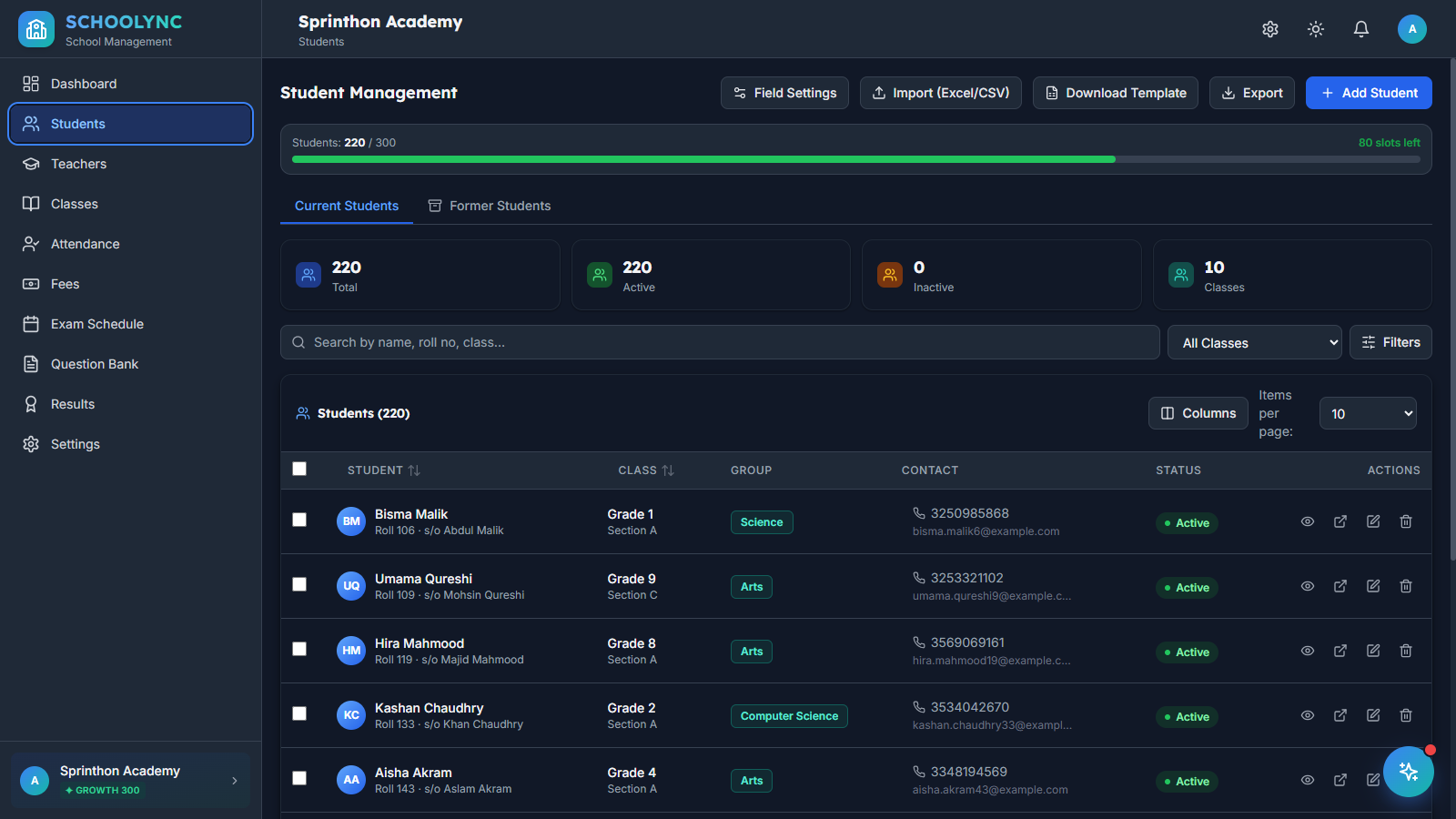This screenshot has width=1456, height=819.
Task: Open Kashan Chaudhry in external view icon
Action: click(1340, 715)
